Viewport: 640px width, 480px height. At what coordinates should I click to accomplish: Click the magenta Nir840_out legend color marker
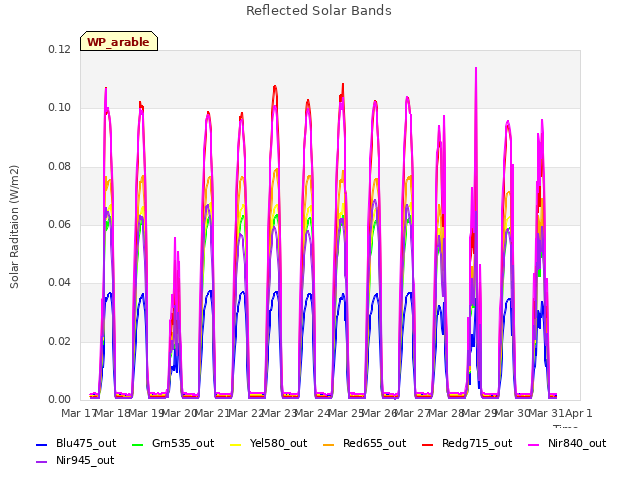(533, 444)
